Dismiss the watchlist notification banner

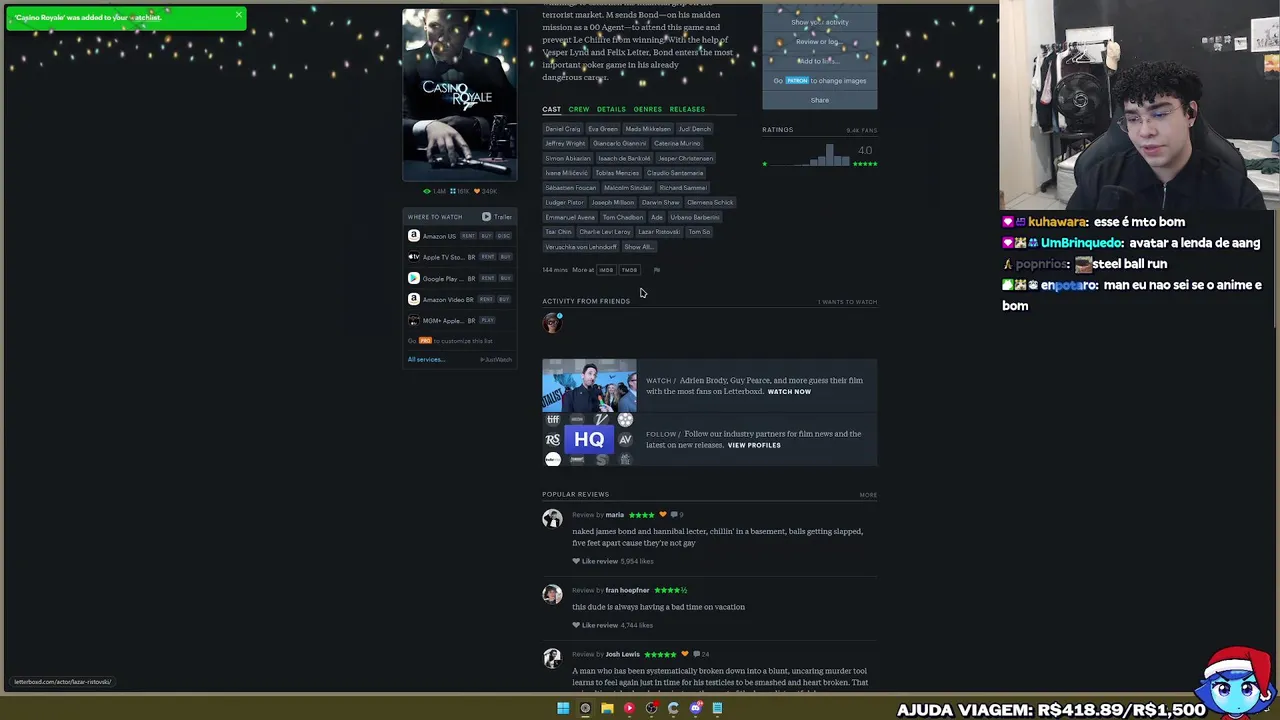[x=238, y=14]
